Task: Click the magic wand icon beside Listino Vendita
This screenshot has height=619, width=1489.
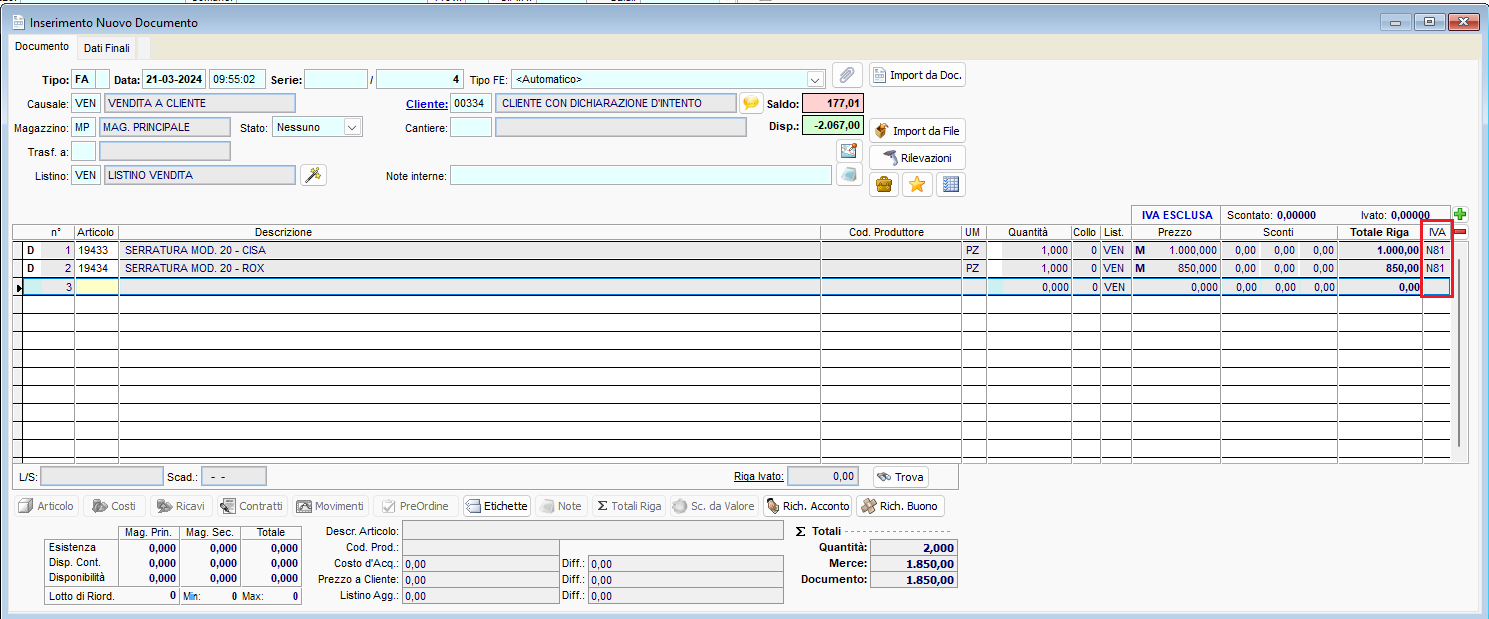Action: point(313,174)
